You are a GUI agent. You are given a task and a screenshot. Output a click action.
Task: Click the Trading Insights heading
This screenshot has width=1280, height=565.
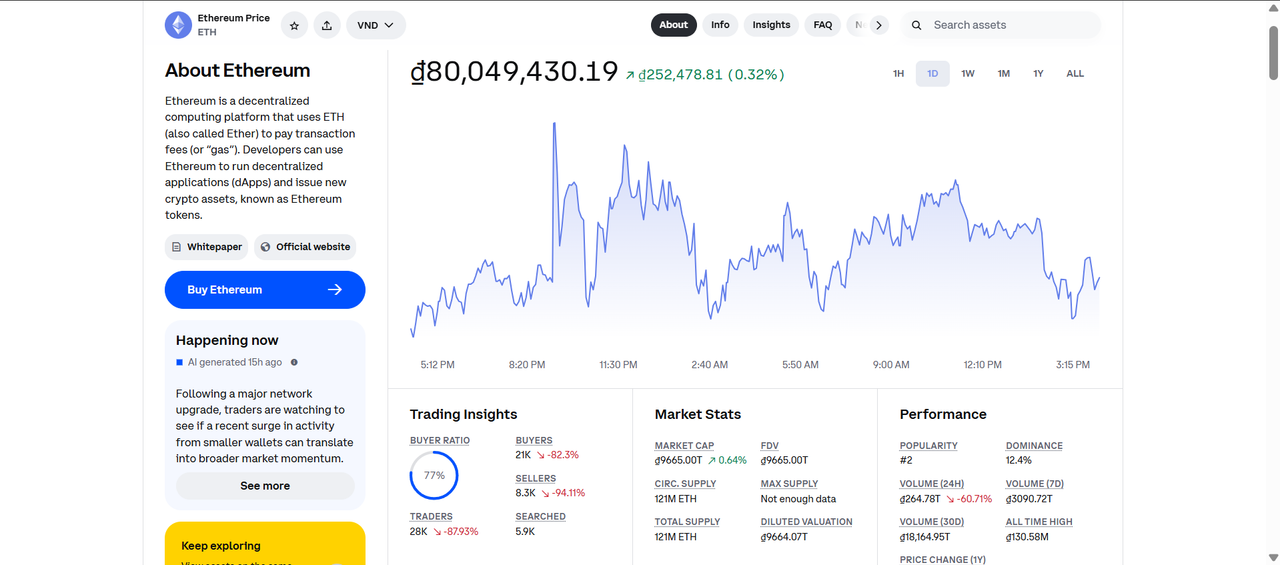[464, 414]
